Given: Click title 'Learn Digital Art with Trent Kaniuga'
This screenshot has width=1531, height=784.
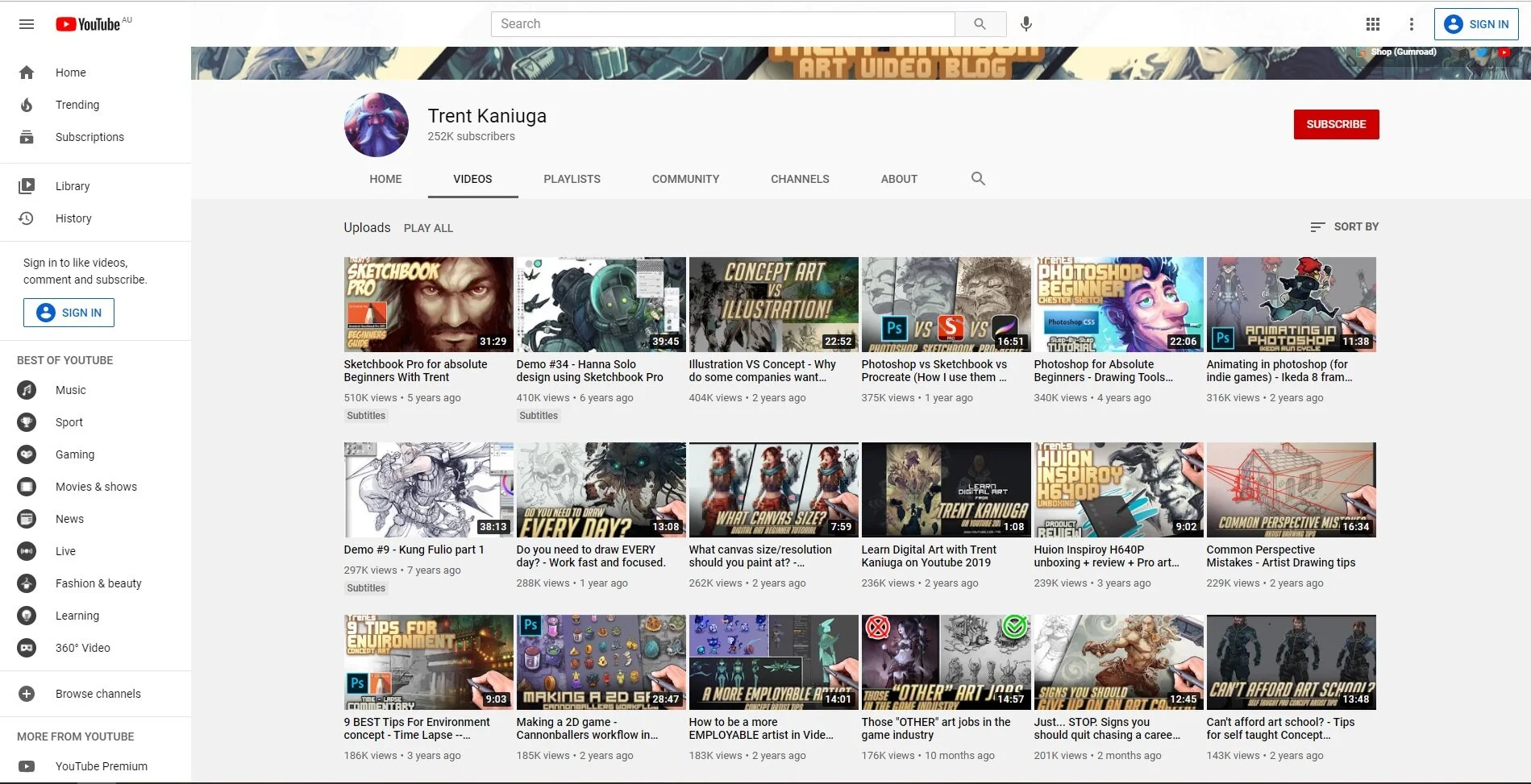Looking at the screenshot, I should tap(929, 556).
